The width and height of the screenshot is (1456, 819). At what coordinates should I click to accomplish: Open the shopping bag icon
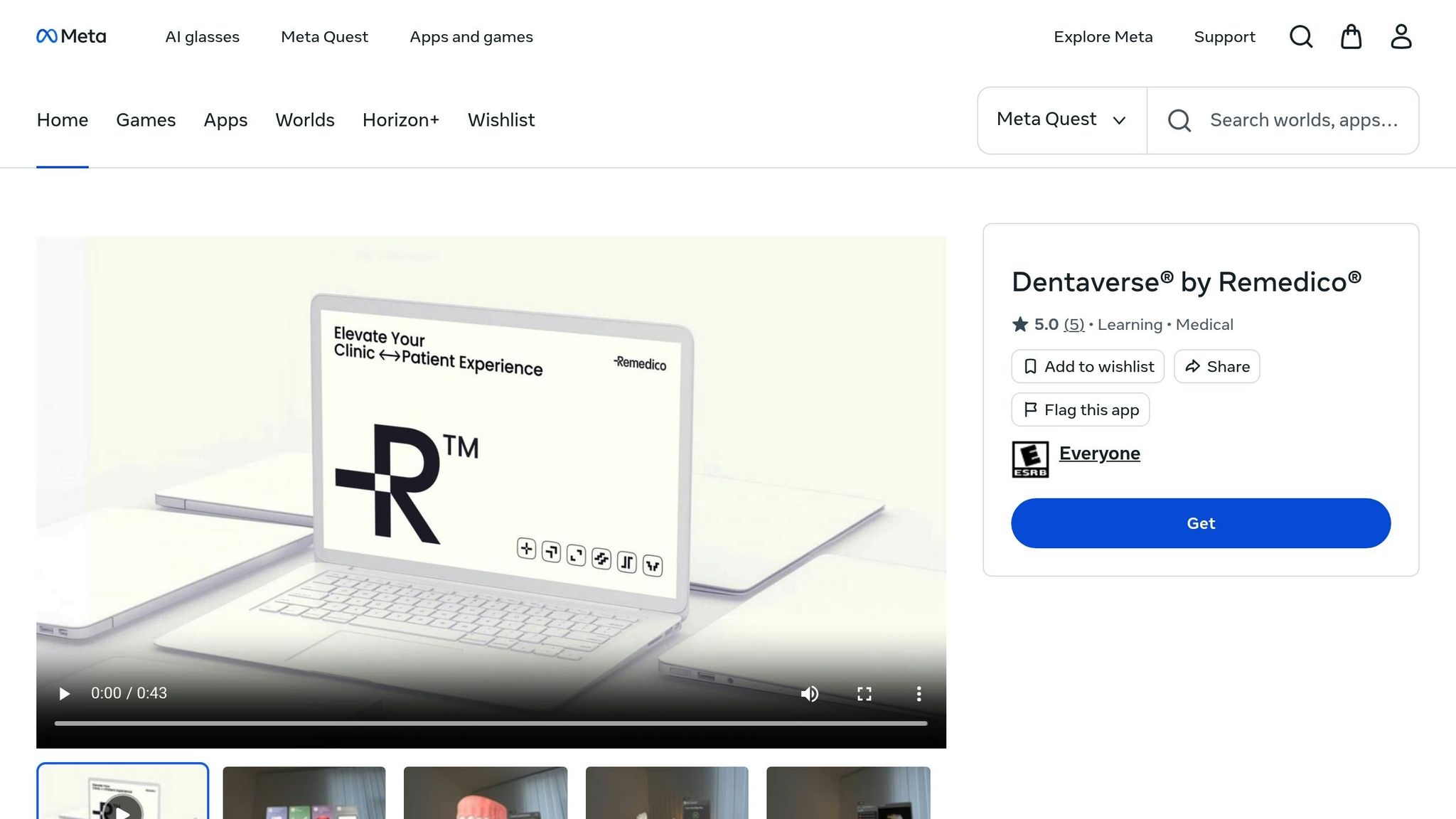1351,36
